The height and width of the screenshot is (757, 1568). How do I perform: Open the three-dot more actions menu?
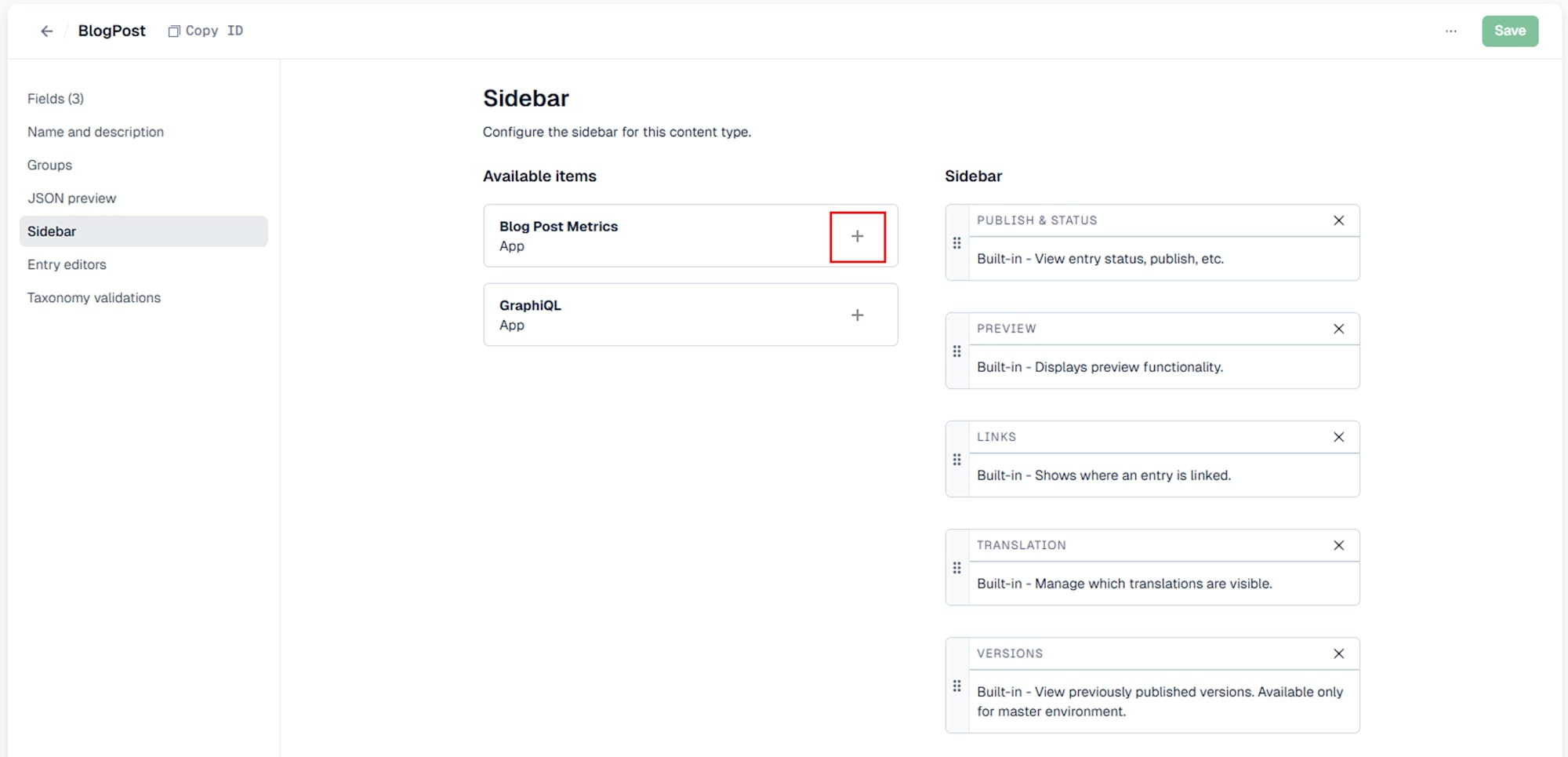point(1450,31)
